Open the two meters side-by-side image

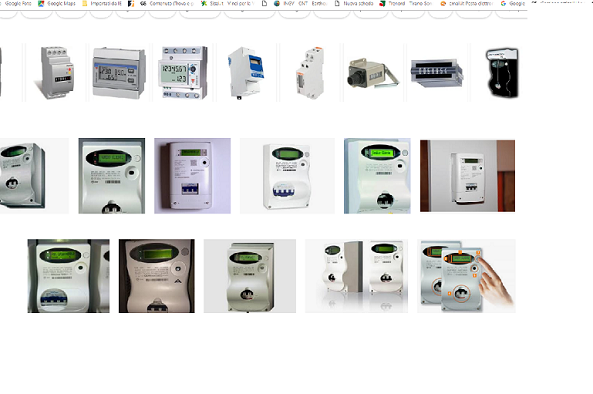click(x=357, y=276)
